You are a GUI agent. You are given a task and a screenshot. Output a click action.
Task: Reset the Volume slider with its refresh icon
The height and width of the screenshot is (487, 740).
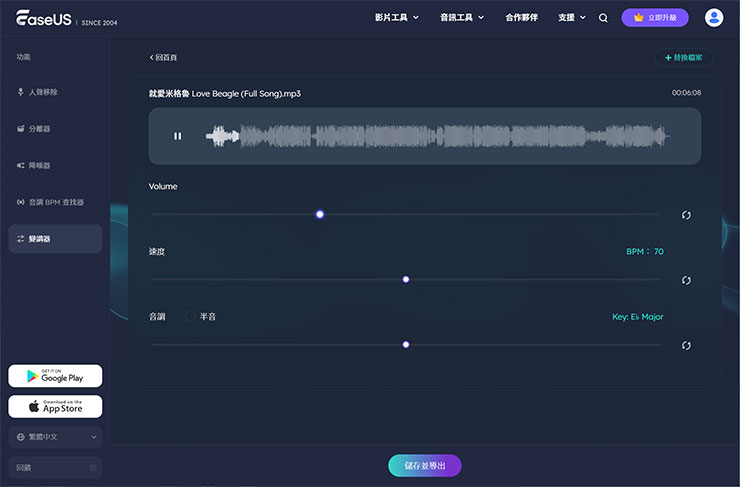pos(686,215)
